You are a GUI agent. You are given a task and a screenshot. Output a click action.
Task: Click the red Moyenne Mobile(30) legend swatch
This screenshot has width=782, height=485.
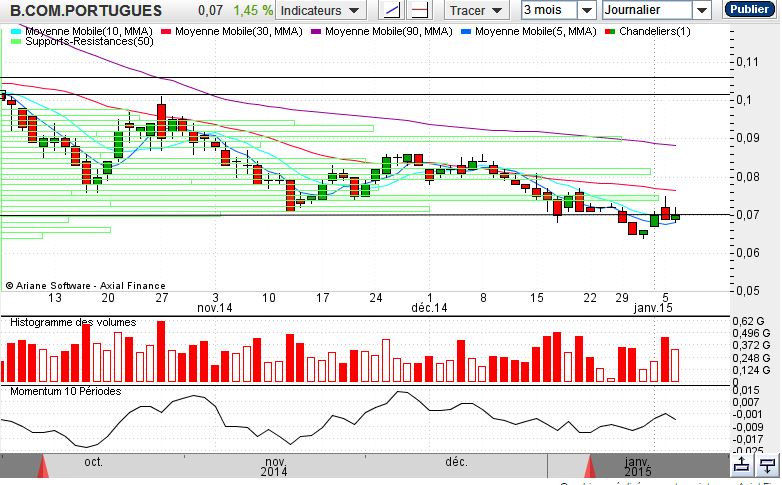point(166,31)
